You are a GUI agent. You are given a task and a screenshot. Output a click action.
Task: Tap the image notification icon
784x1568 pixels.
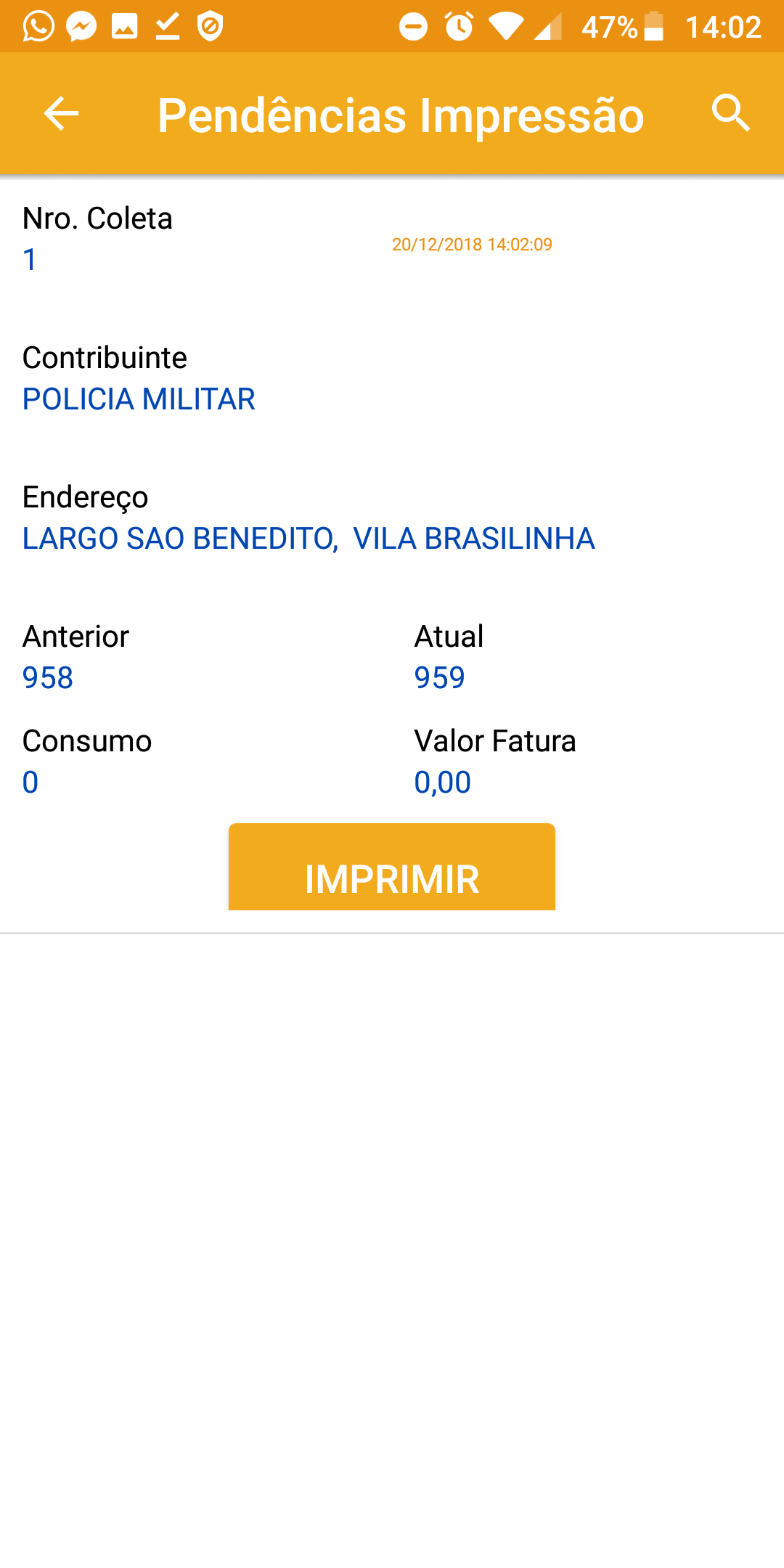tap(124, 27)
